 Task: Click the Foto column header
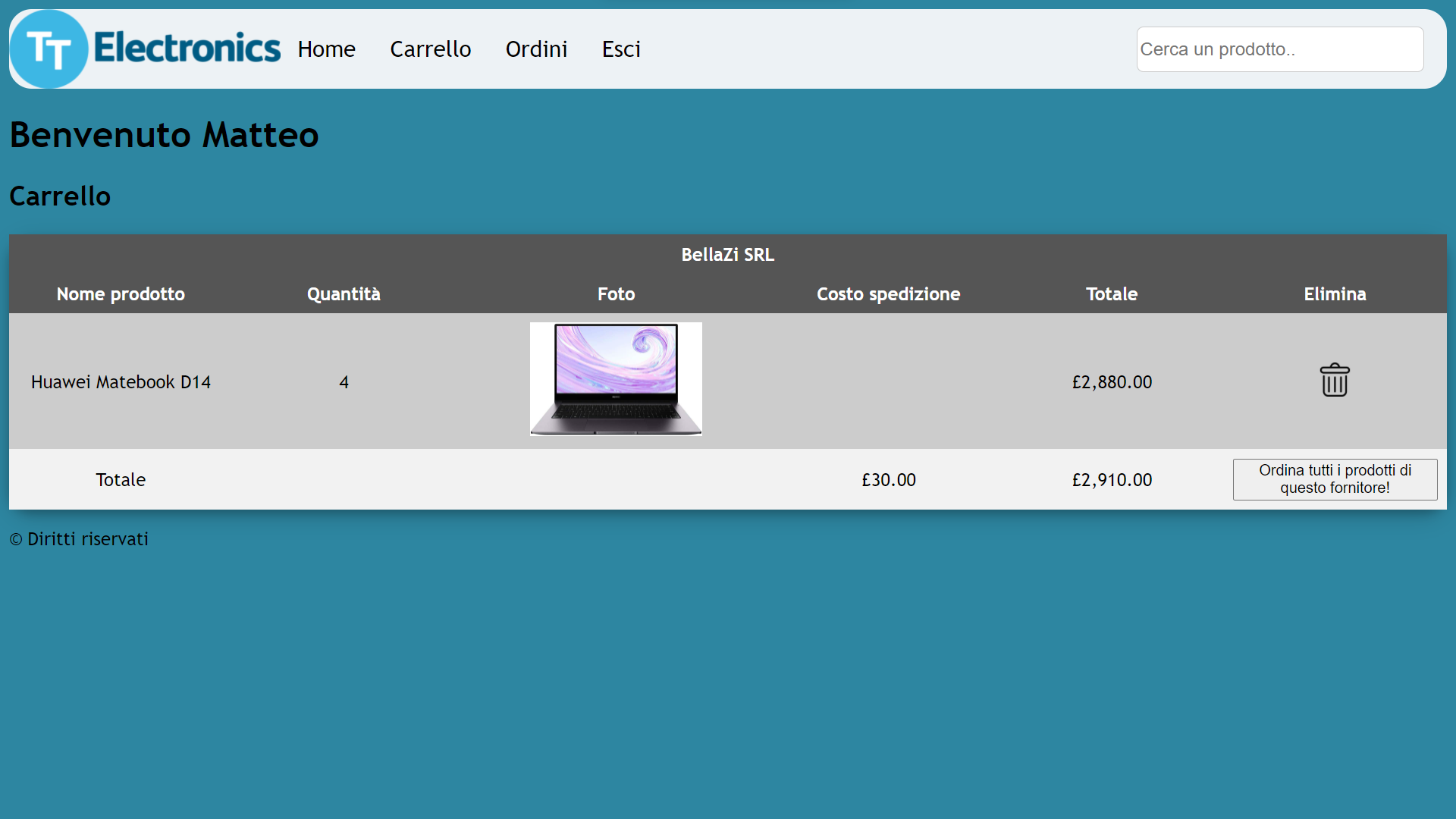point(616,294)
